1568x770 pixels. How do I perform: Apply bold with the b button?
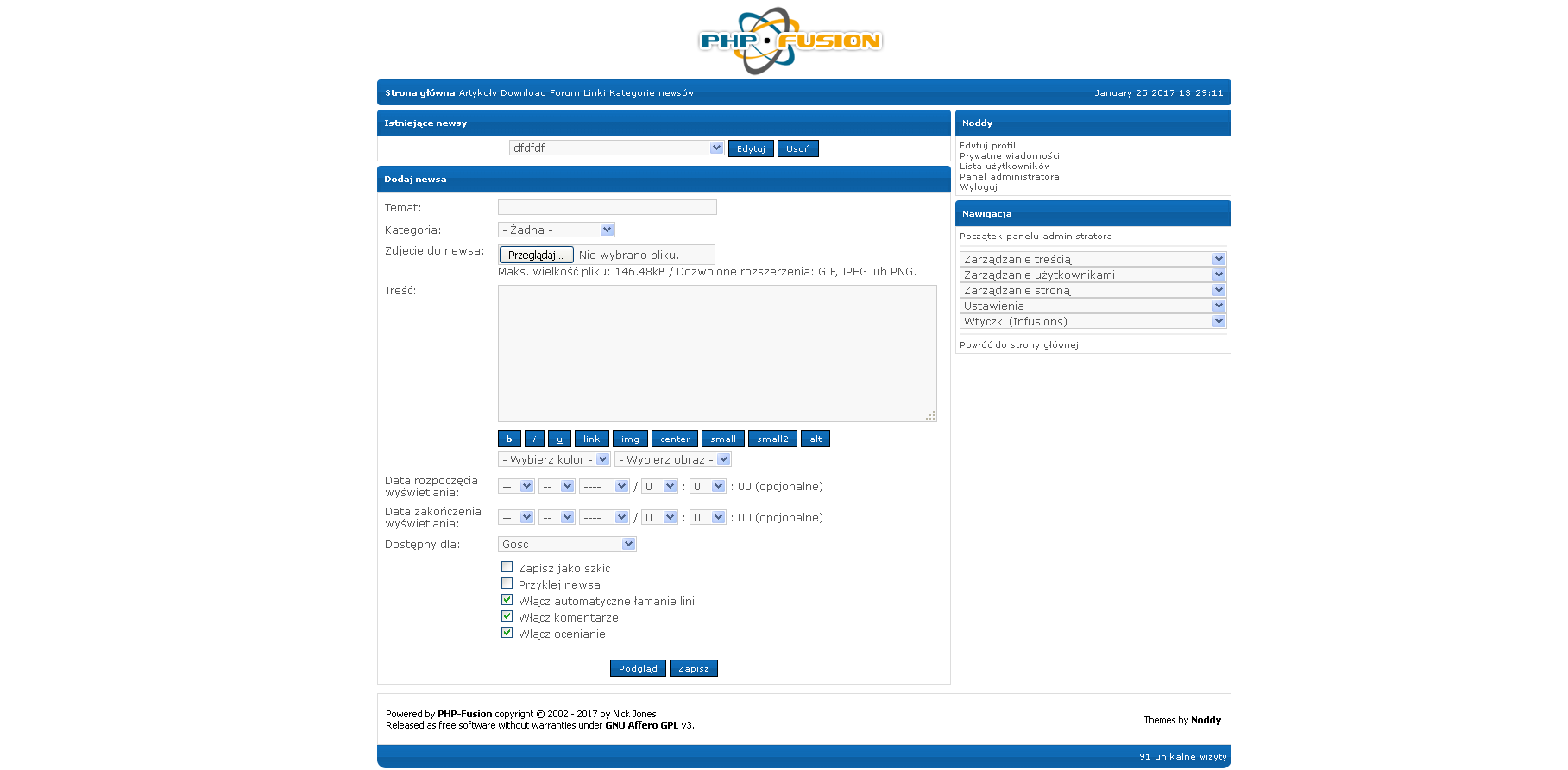point(509,439)
